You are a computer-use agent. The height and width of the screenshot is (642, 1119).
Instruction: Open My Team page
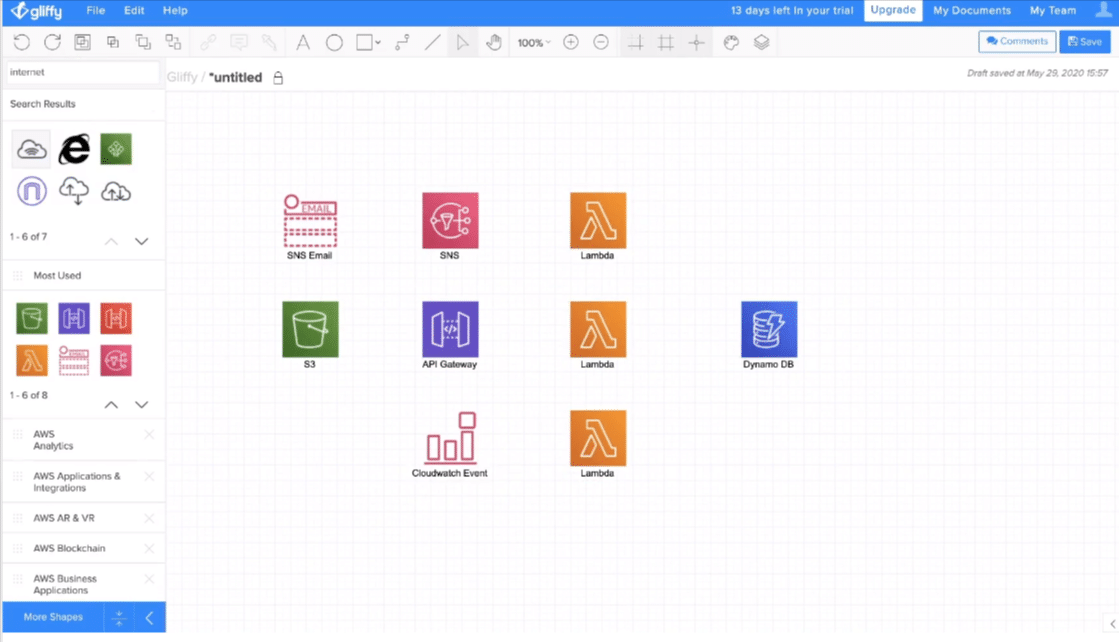(1053, 11)
